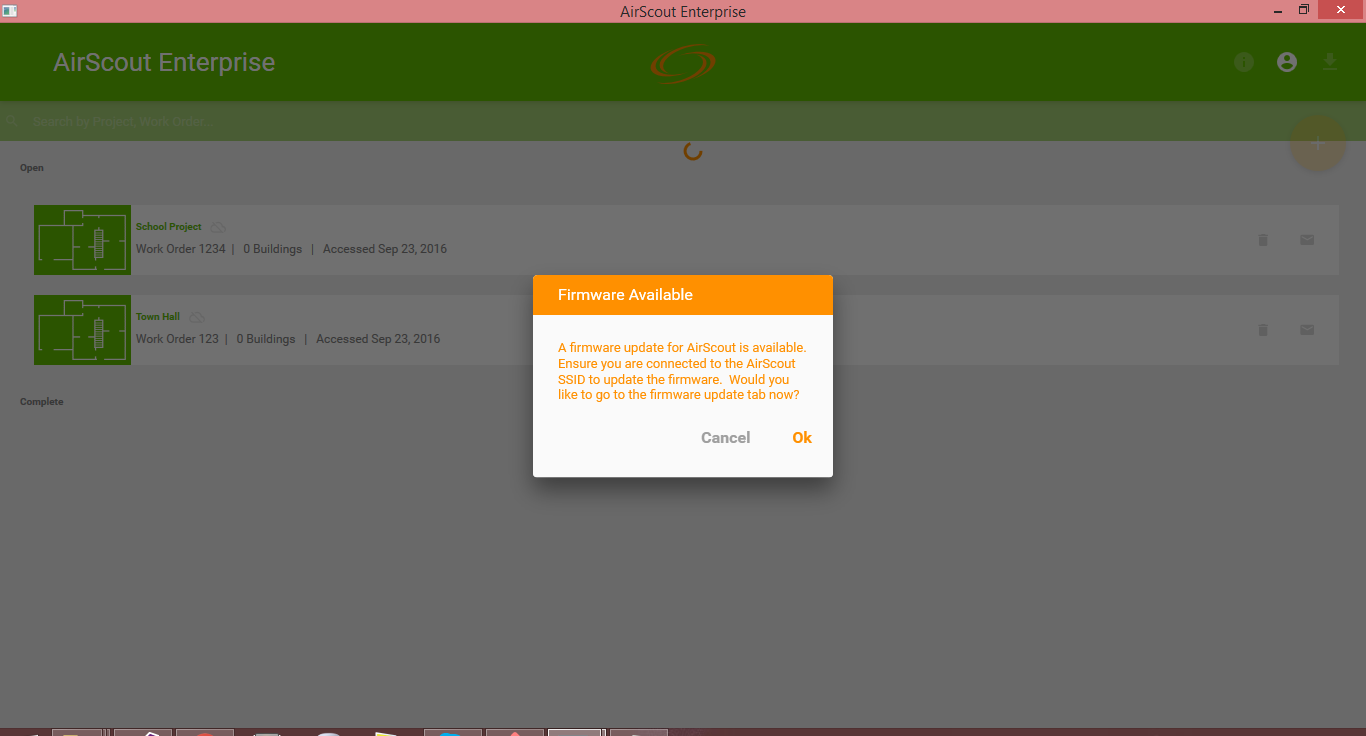The image size is (1366, 736).
Task: Click the cloud-off icon beside School Project
Action: (x=217, y=227)
